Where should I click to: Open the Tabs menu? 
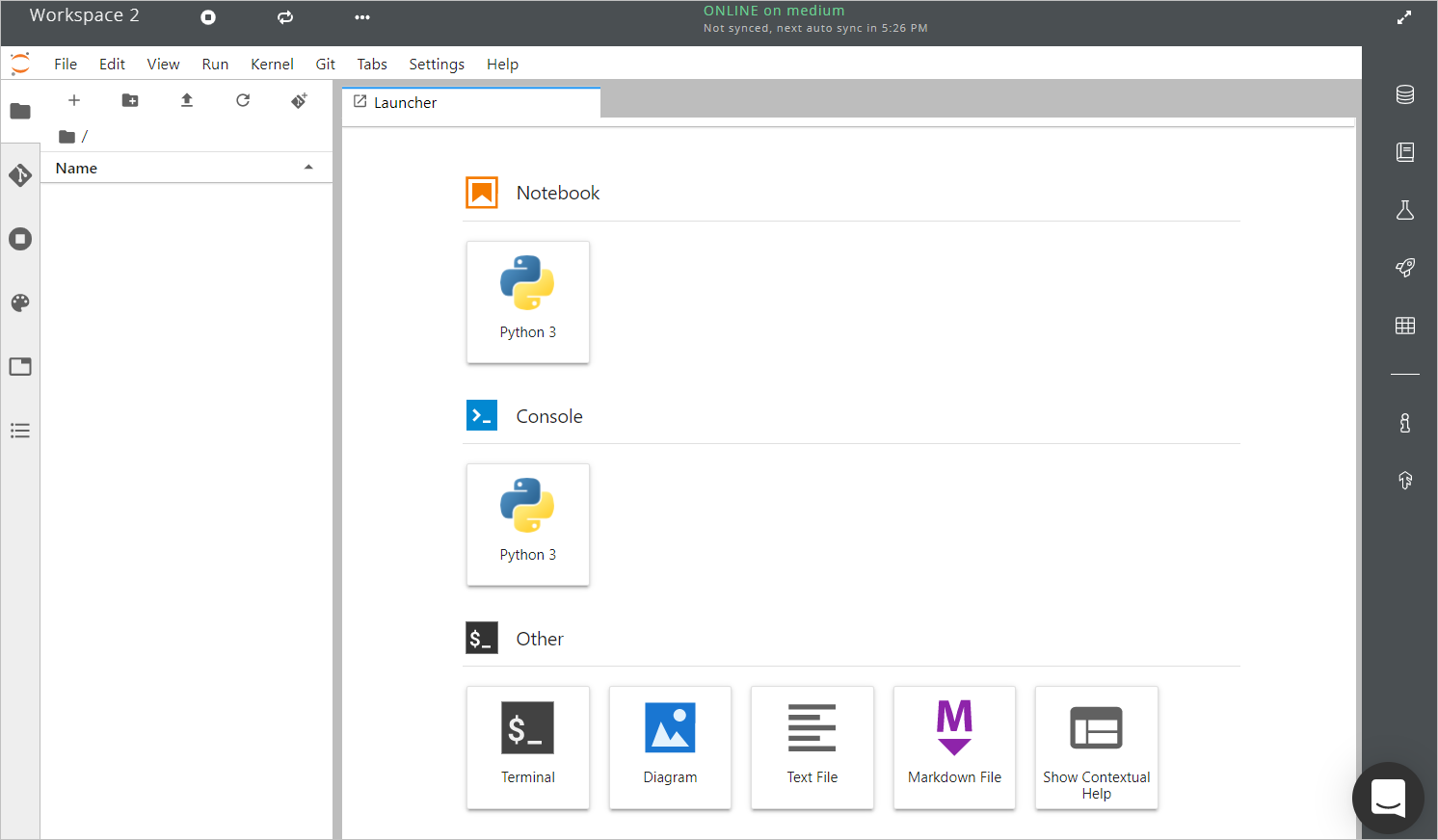(372, 64)
